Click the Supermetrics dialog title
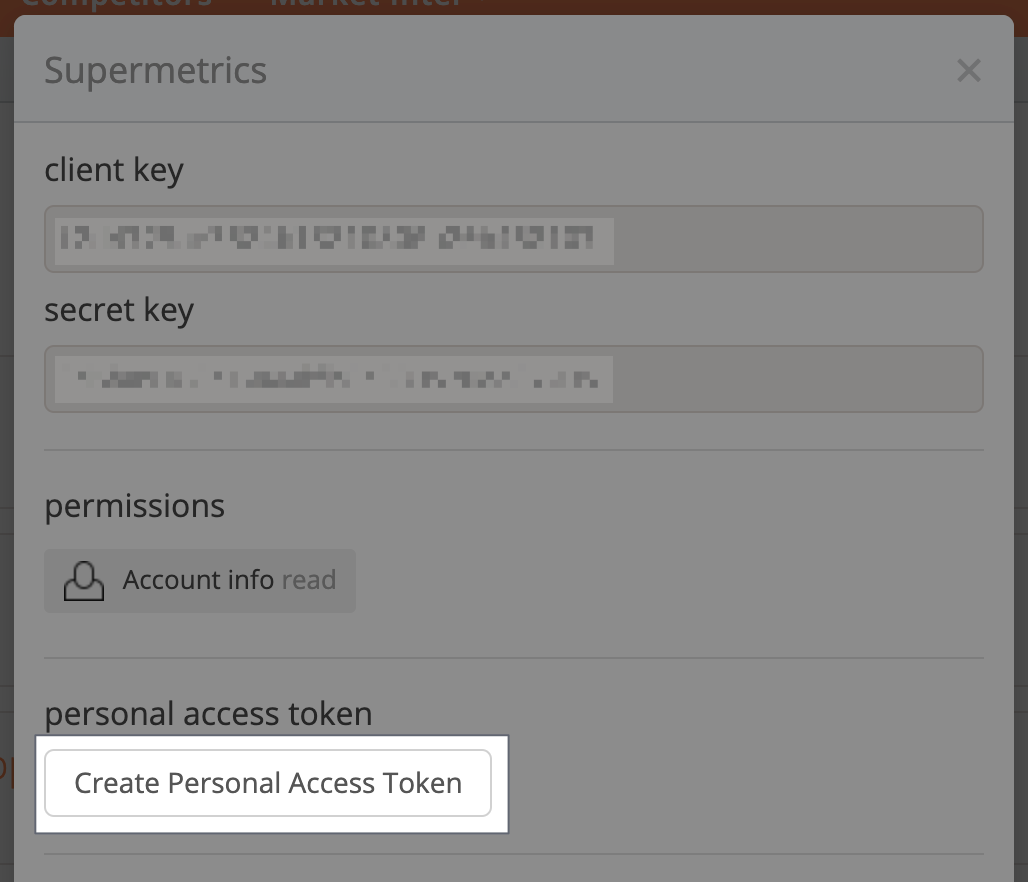 pos(155,70)
